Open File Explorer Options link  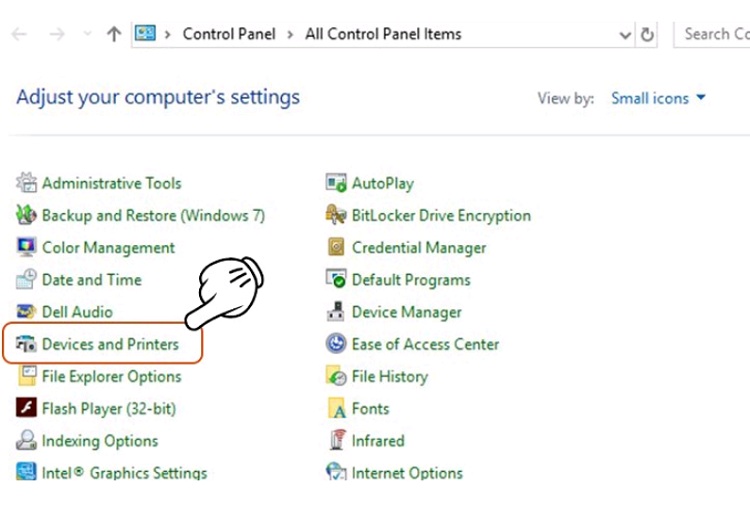click(x=112, y=376)
